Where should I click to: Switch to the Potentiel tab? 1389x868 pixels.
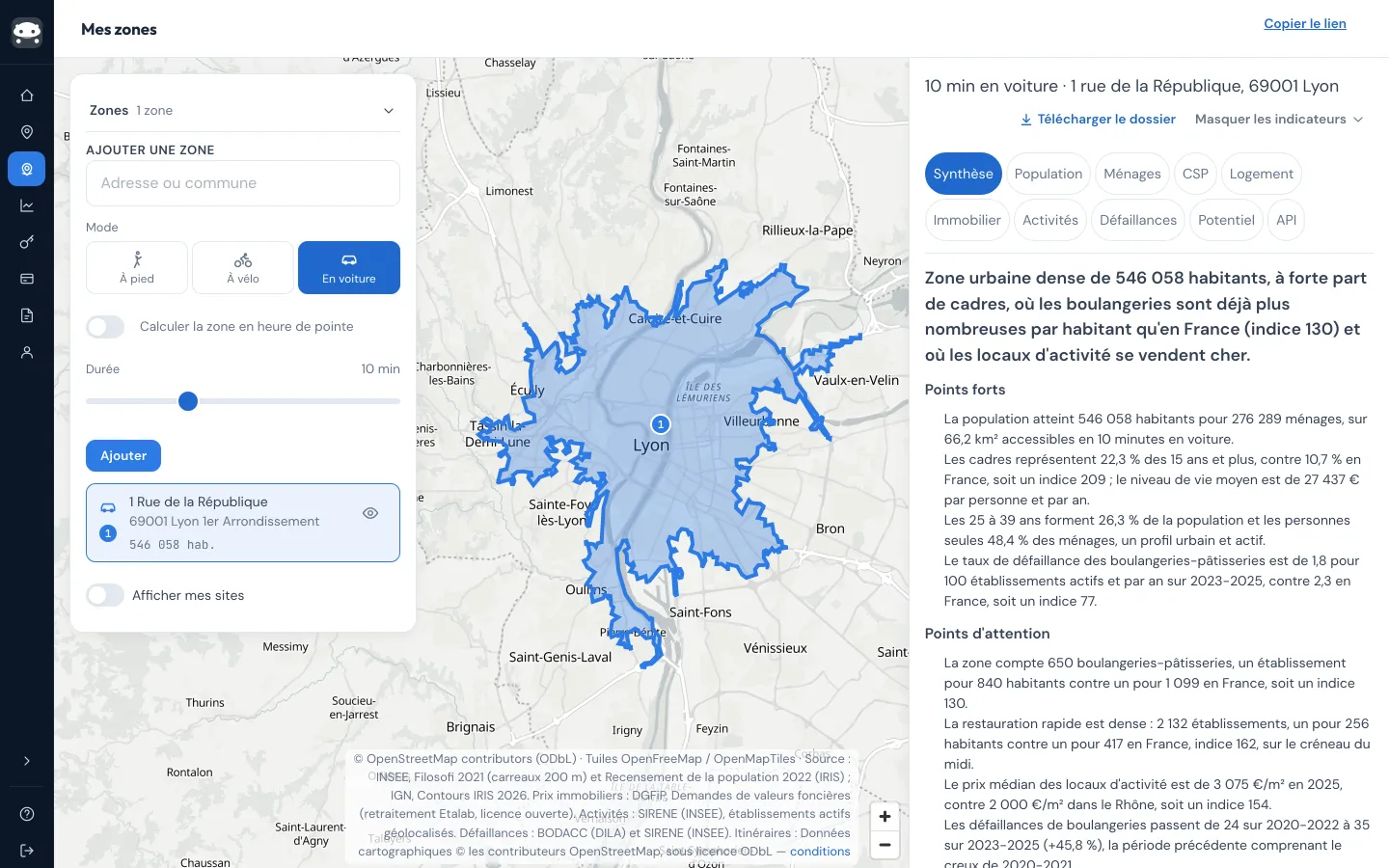1226,220
